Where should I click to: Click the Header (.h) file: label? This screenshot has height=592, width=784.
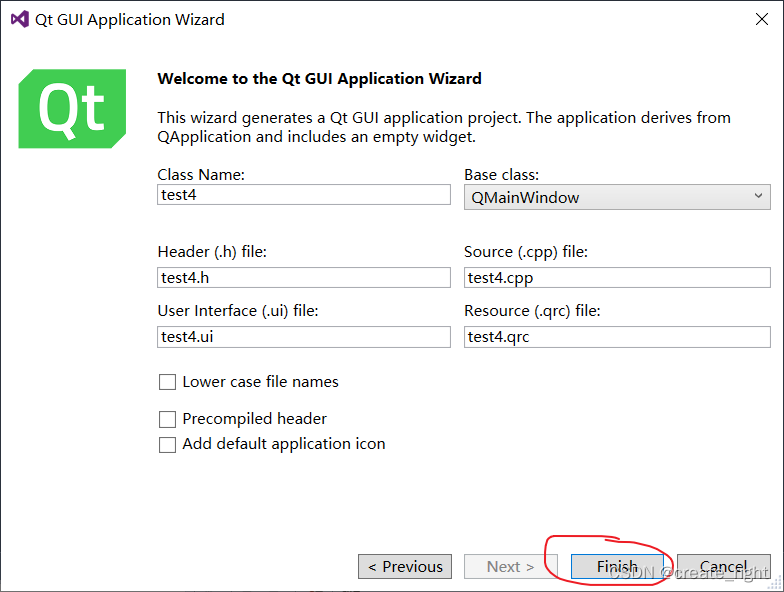click(x=212, y=252)
